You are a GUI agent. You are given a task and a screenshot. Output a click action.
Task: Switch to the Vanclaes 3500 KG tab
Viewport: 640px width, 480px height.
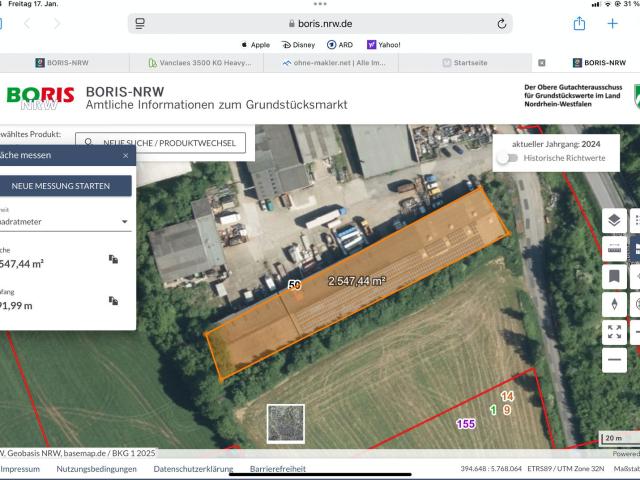[x=198, y=62]
